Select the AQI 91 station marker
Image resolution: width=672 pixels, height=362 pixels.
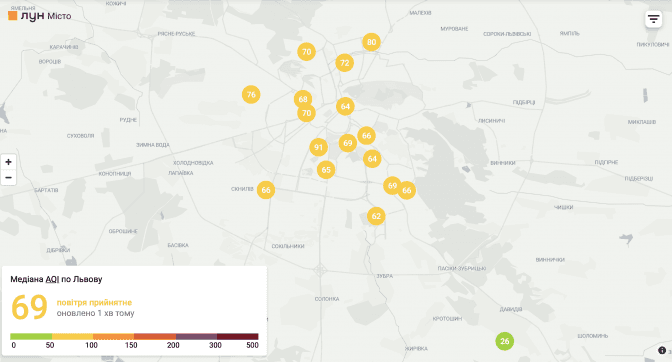tap(318, 147)
